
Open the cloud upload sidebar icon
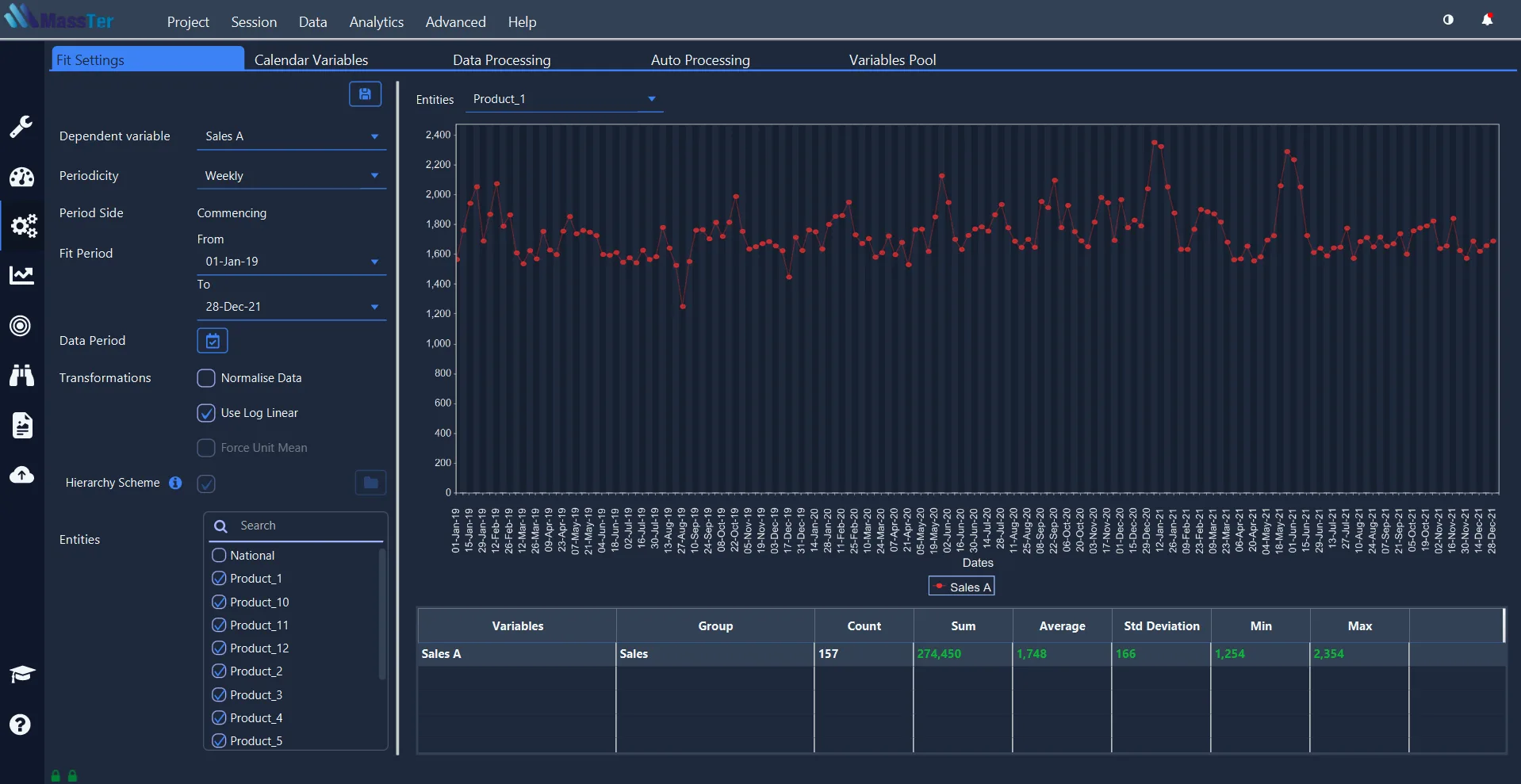point(21,475)
